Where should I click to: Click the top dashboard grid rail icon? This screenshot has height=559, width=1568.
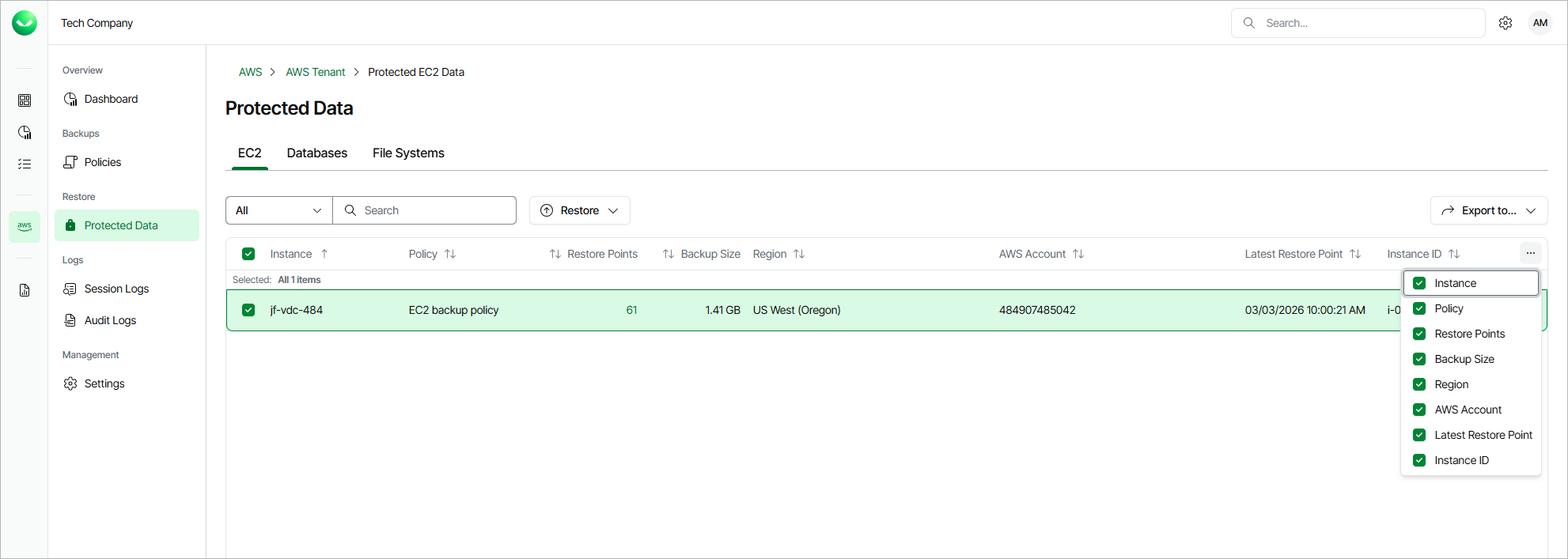pos(25,100)
